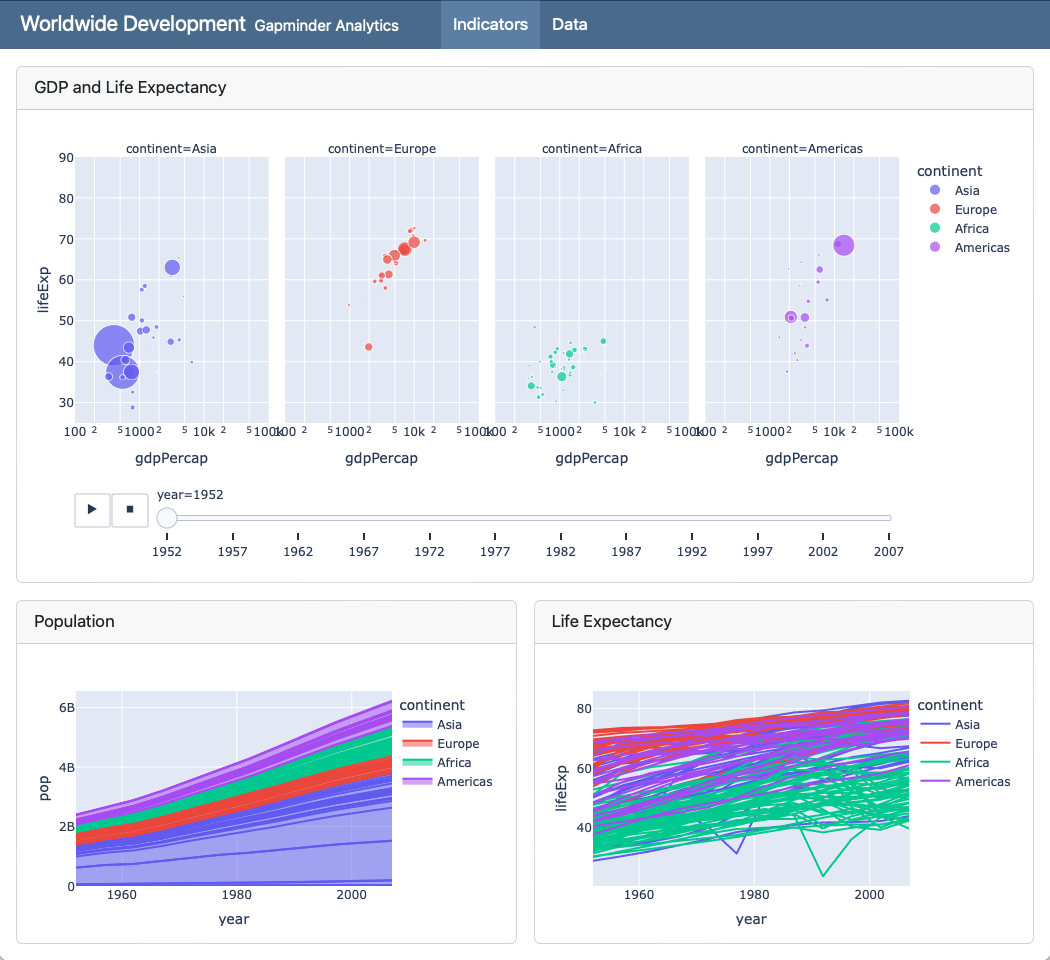Hide Asia in the Population chart legend
1050x960 pixels.
449,725
